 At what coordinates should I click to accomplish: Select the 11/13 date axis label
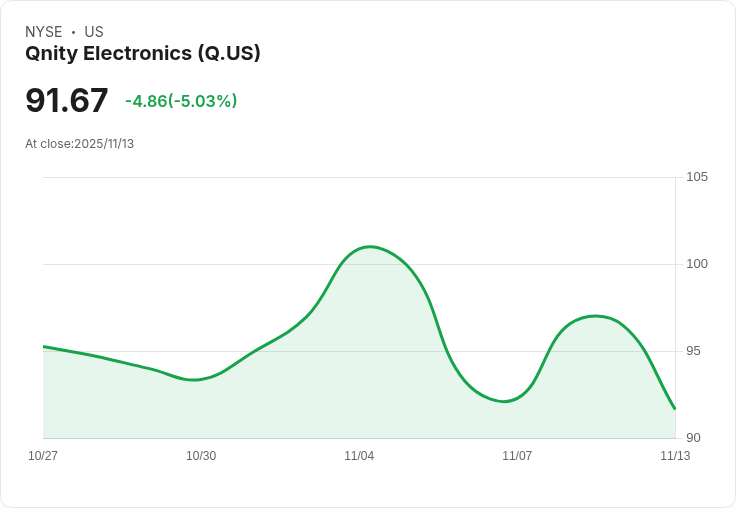[x=675, y=455]
